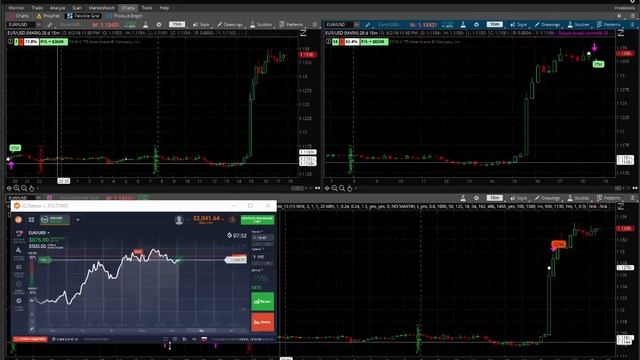
Task: Click the EUR/USD symbol field in top-right chart
Action: pyautogui.click(x=339, y=25)
